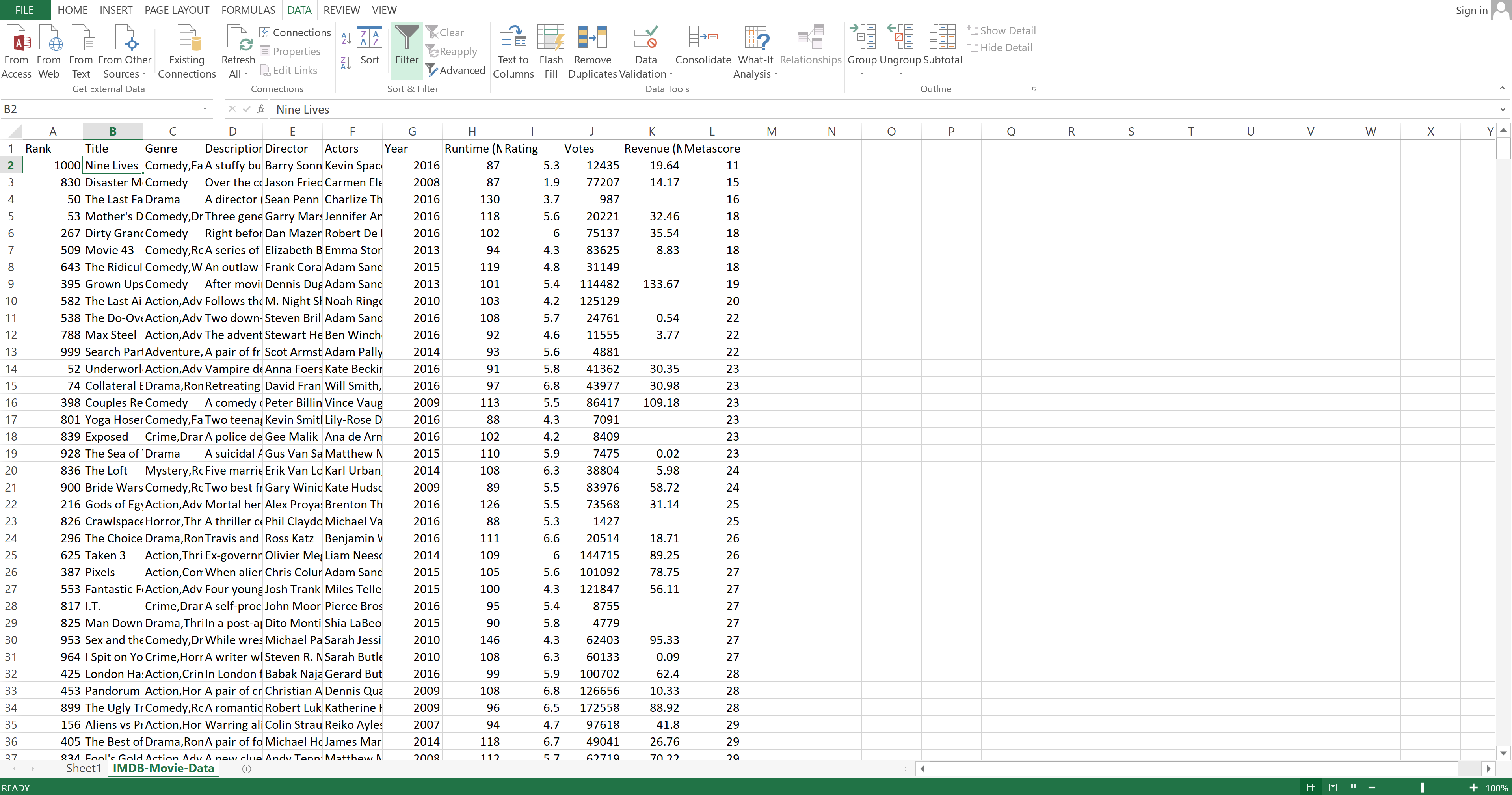This screenshot has height=795, width=1512.
Task: Click the zoom in plus button
Action: click(x=1473, y=788)
